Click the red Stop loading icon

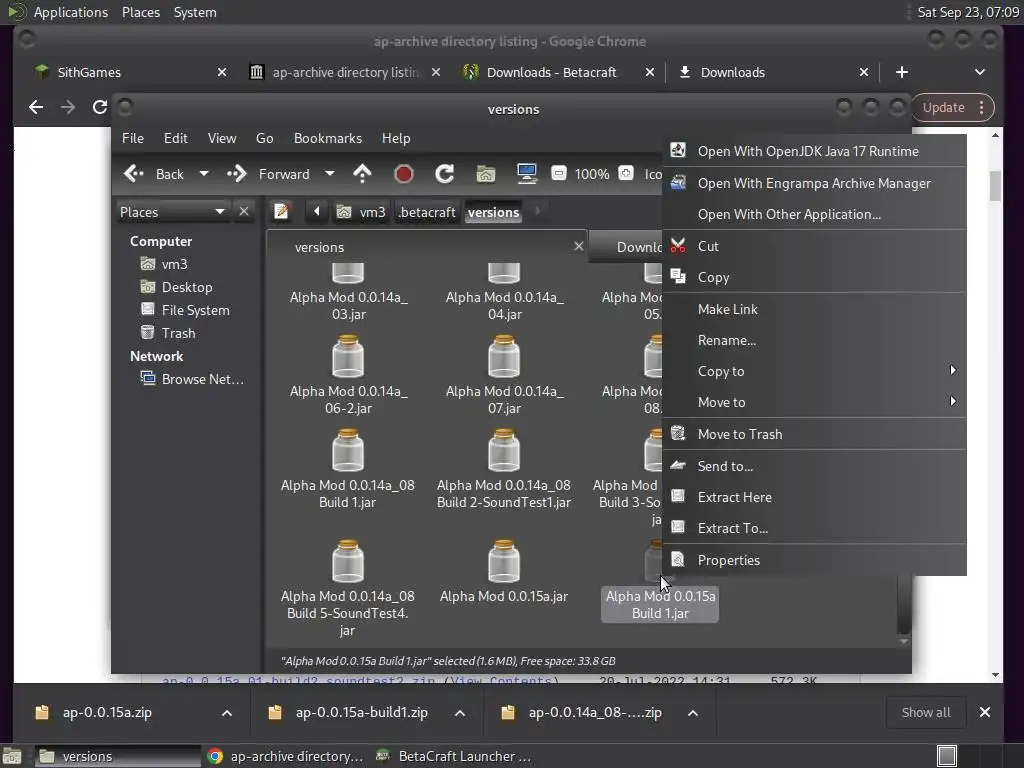[x=404, y=174]
